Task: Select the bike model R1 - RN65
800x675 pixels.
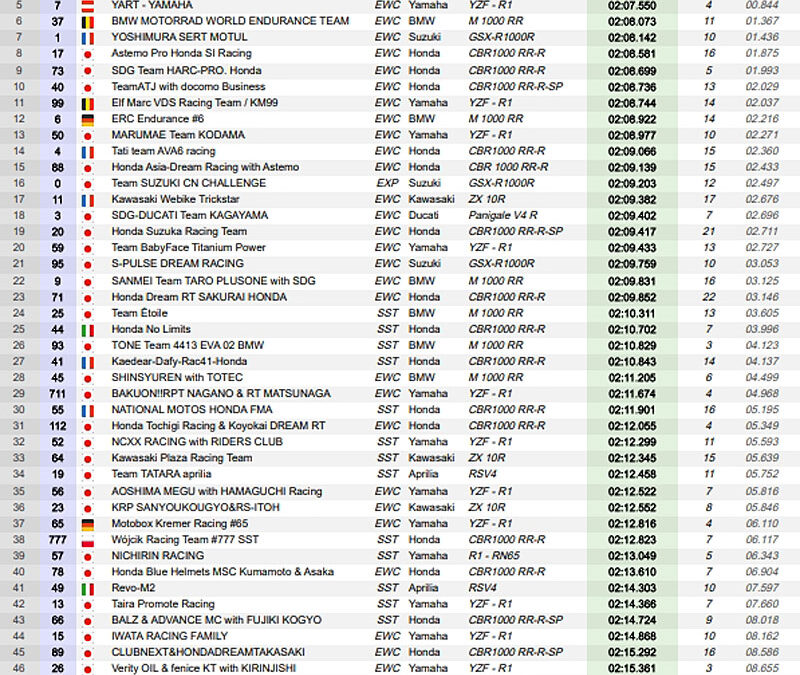Action: [494, 556]
